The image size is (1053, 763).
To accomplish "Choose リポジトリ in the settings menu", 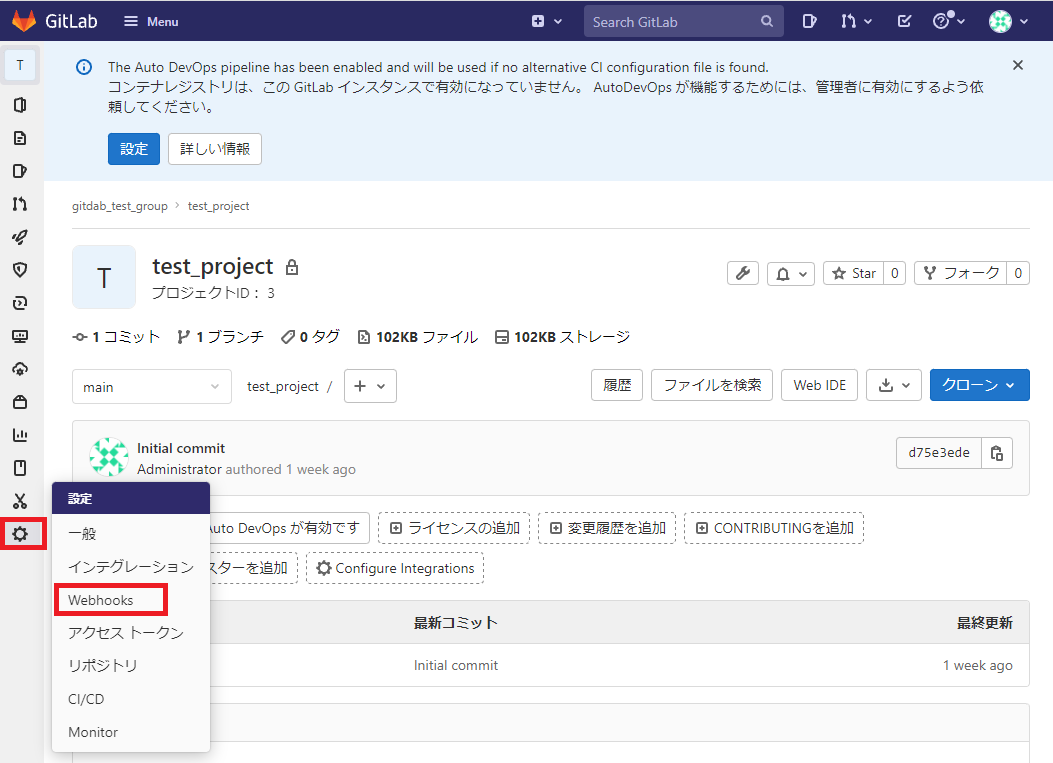I will 103,666.
